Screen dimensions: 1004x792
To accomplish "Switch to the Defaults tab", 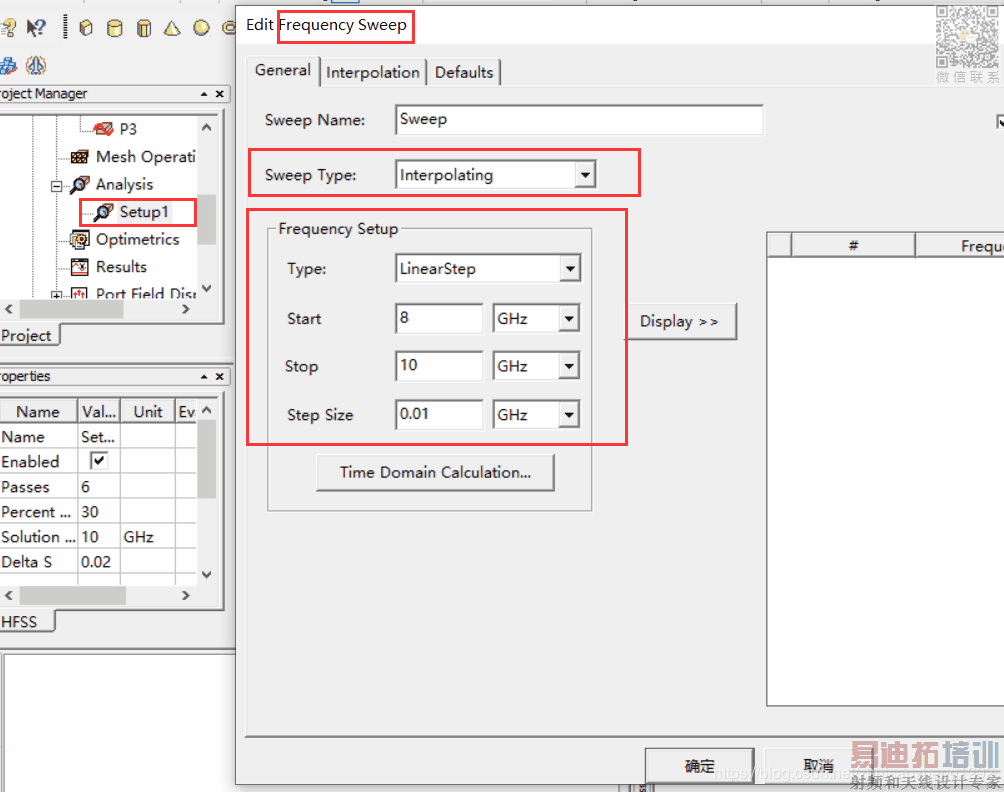I will point(464,72).
